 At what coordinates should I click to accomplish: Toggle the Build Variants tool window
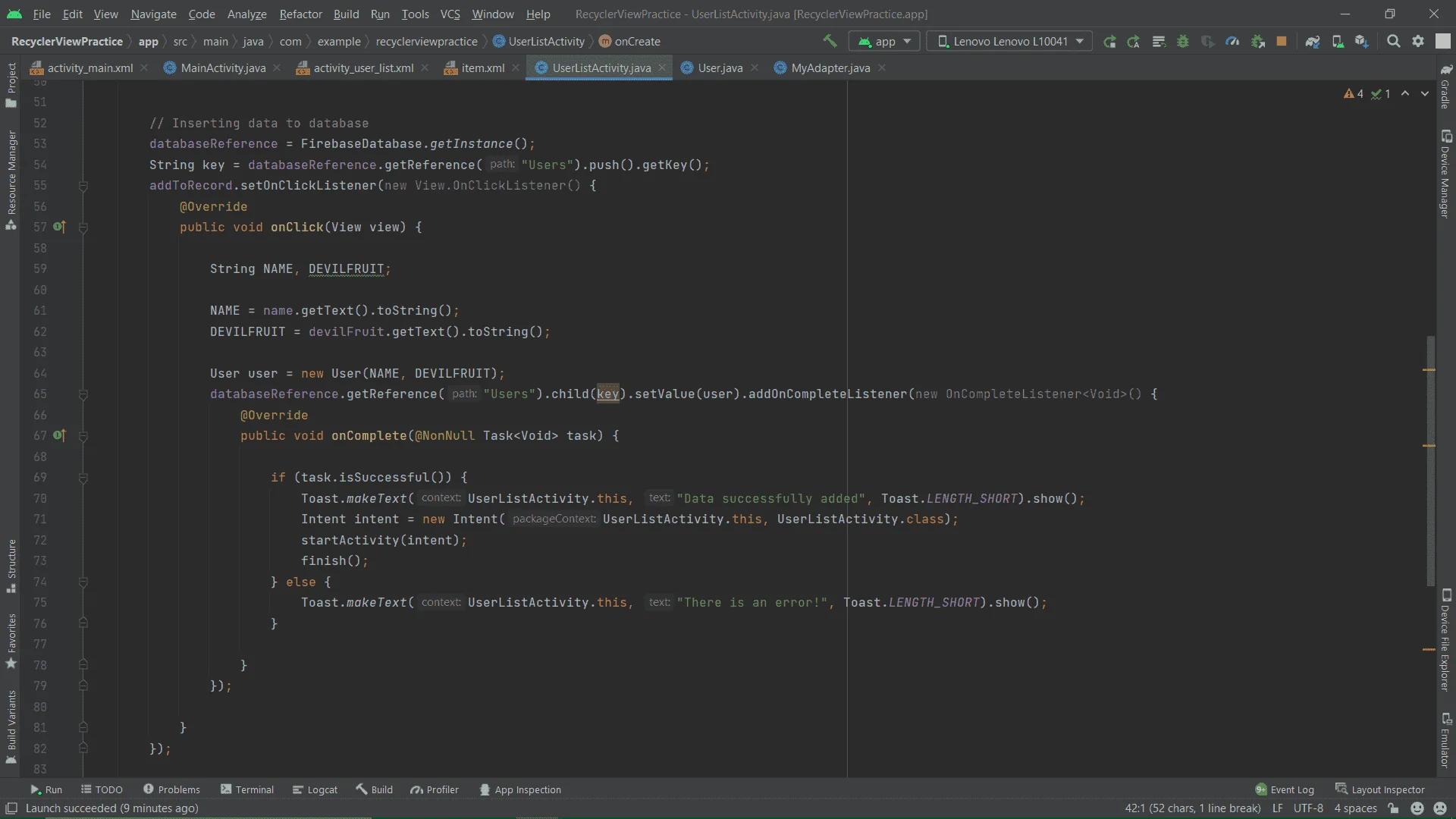pos(11,726)
